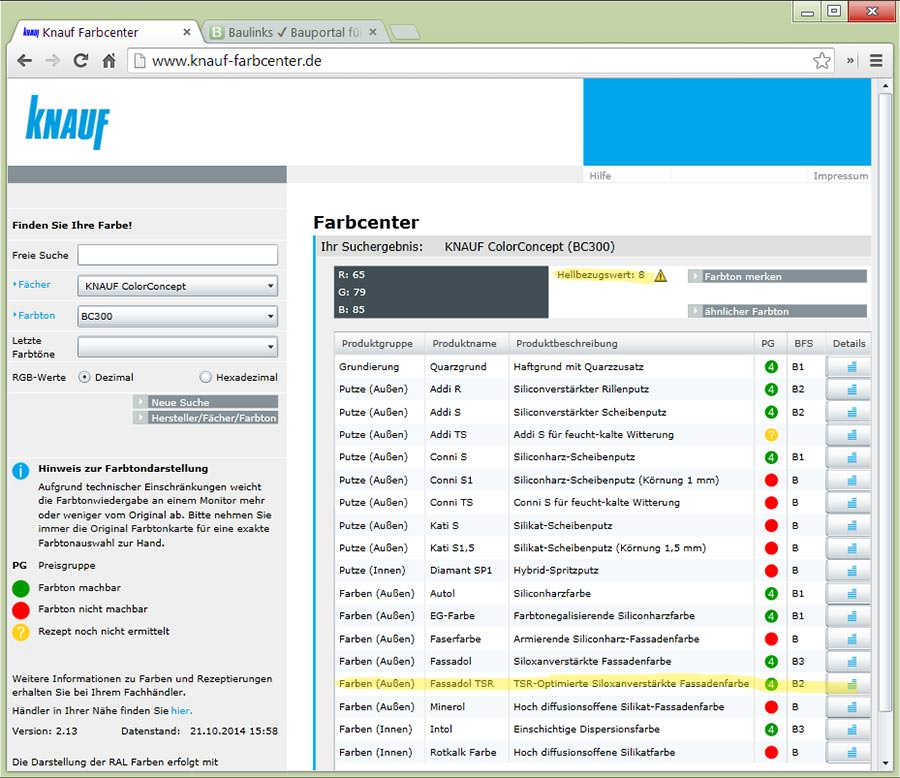This screenshot has width=900, height=778.
Task: Open details for Faserfarbe row
Action: [848, 638]
